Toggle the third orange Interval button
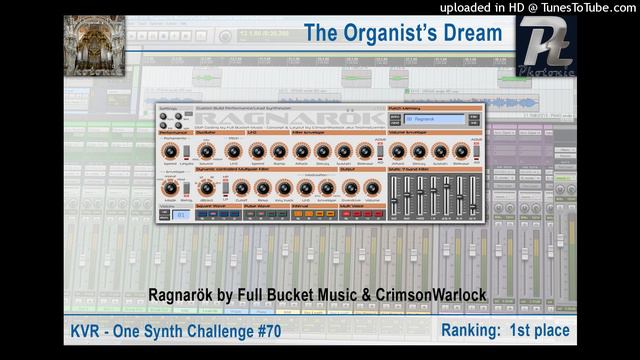Image resolution: width=640 pixels, height=360 pixels. pyautogui.click(x=320, y=213)
